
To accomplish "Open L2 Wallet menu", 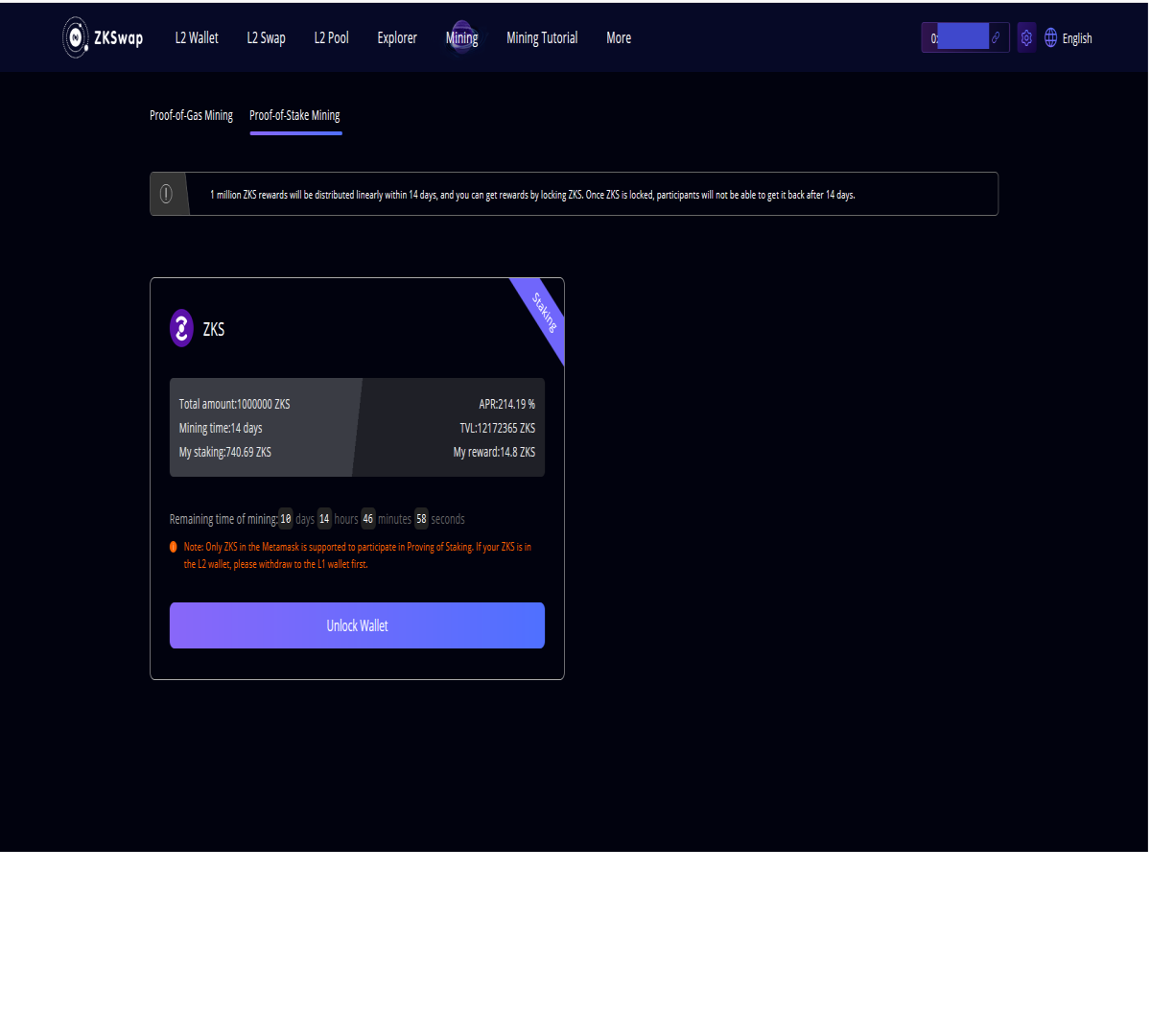I will (197, 37).
